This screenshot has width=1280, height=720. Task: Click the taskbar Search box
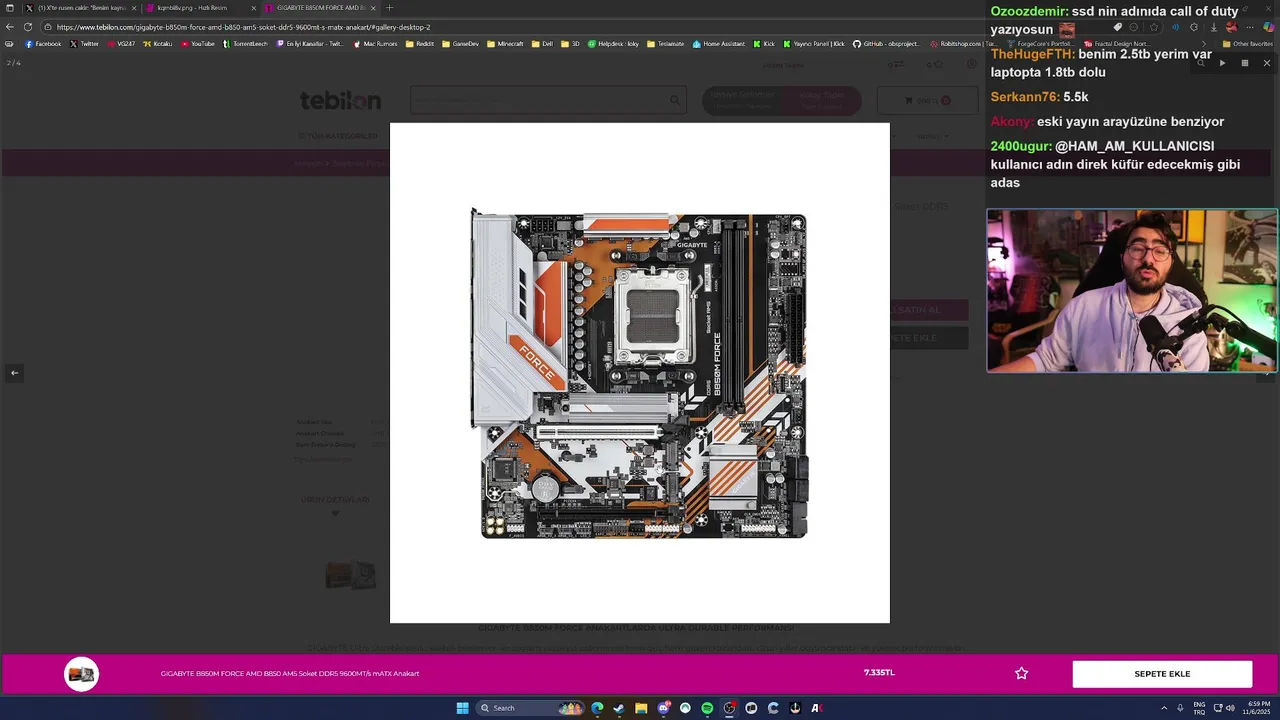pos(530,708)
